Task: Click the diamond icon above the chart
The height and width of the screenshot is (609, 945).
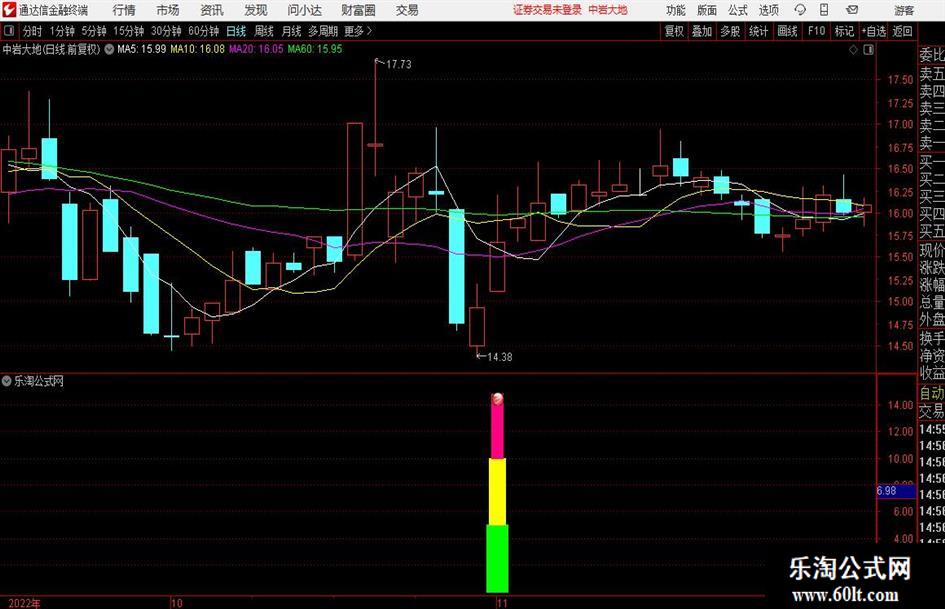Action: [x=853, y=49]
